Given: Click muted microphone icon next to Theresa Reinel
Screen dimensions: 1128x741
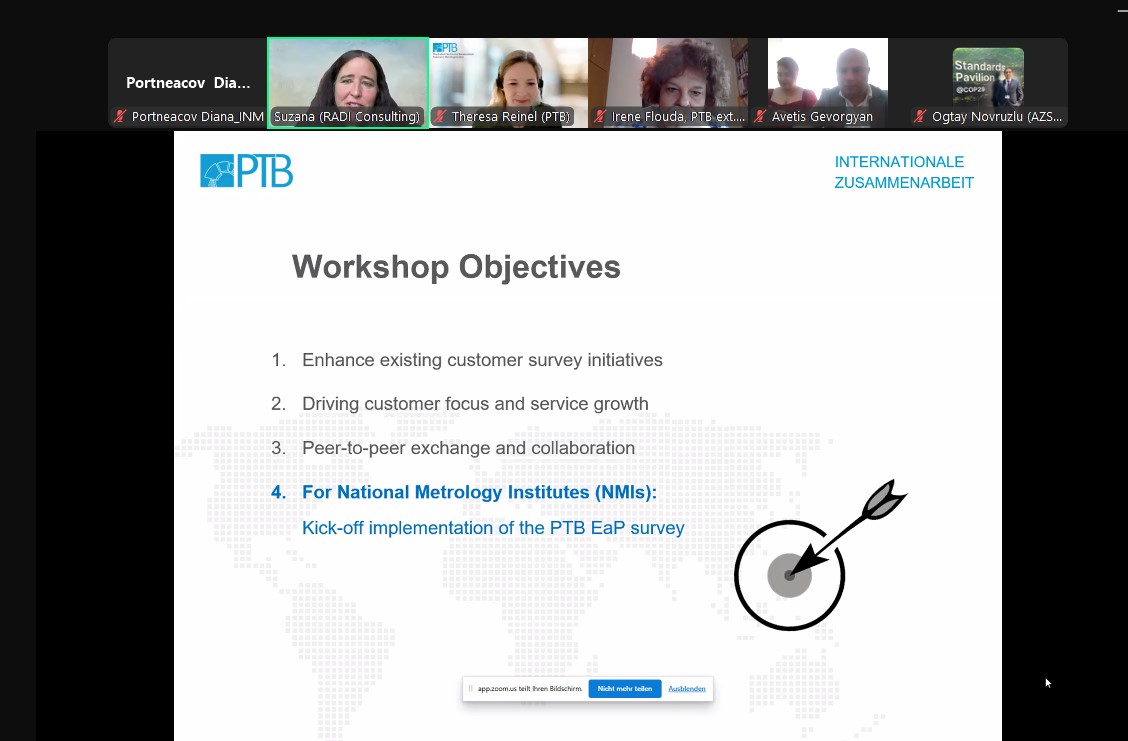Looking at the screenshot, I should click(x=441, y=117).
